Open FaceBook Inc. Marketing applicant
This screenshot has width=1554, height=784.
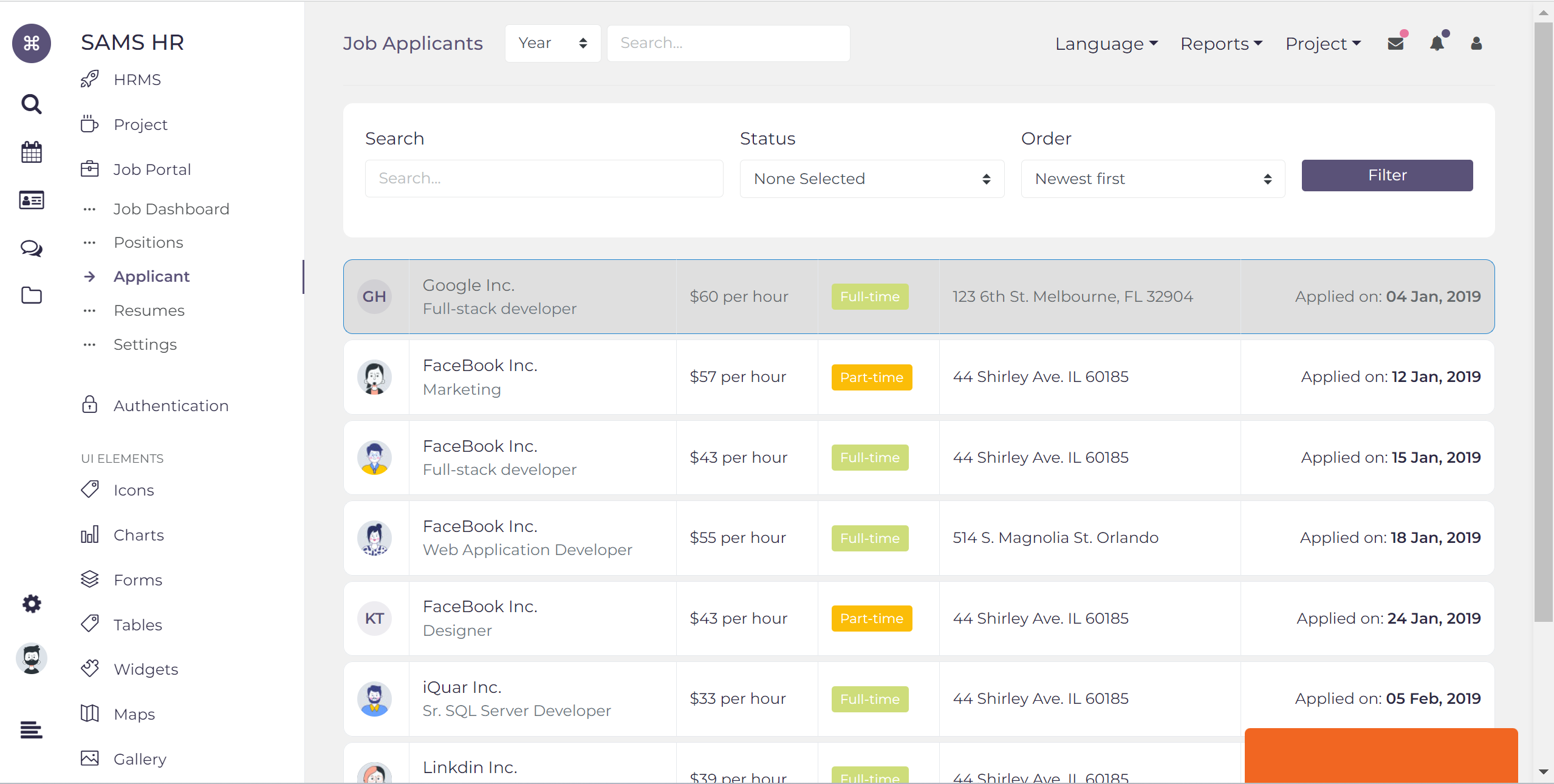pyautogui.click(x=919, y=377)
